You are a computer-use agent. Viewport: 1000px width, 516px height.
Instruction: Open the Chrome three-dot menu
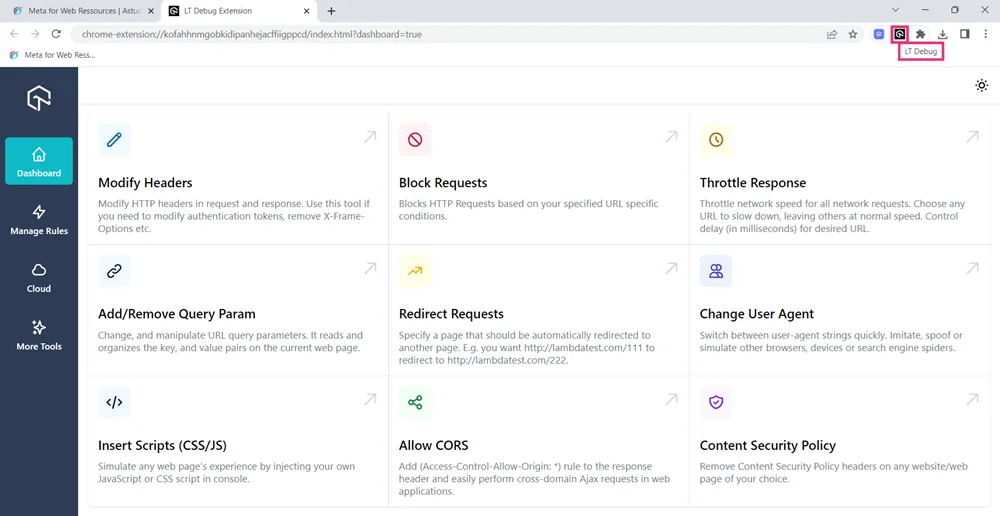point(986,34)
